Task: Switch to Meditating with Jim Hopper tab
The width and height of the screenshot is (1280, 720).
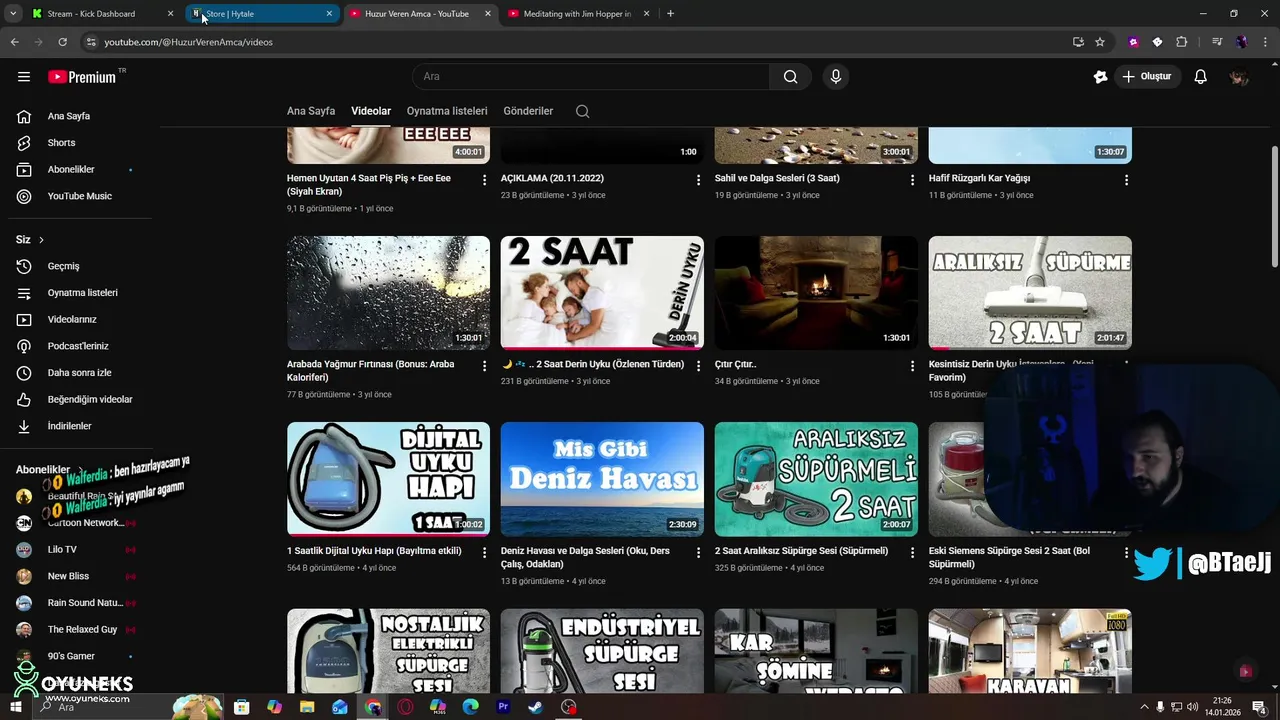Action: 580,14
